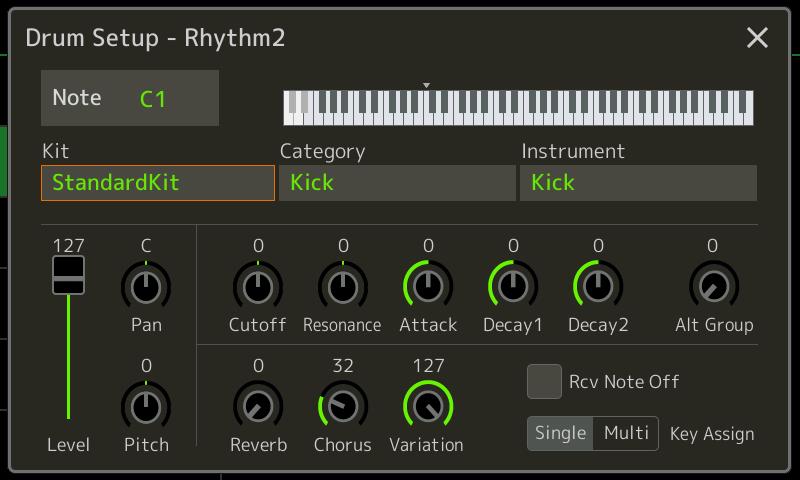
Task: Select the Attack knob
Action: tap(428, 286)
